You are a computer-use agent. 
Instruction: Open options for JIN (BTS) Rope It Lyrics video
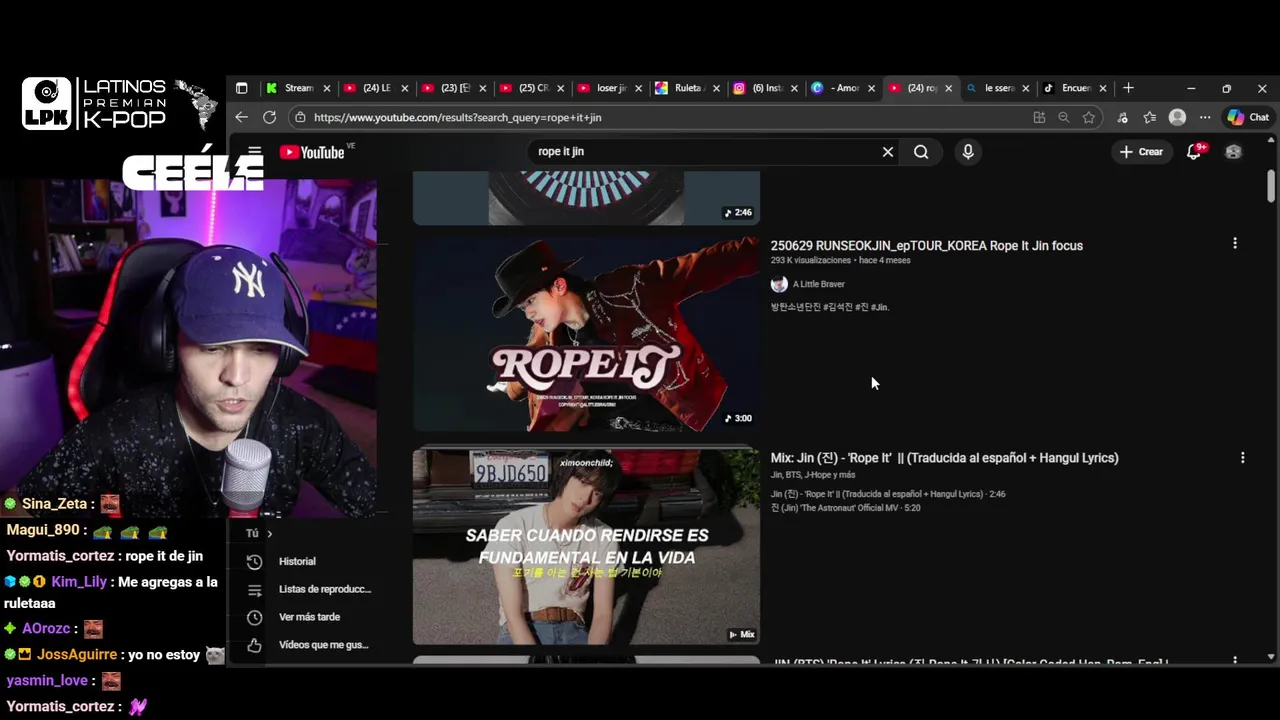(x=1235, y=661)
